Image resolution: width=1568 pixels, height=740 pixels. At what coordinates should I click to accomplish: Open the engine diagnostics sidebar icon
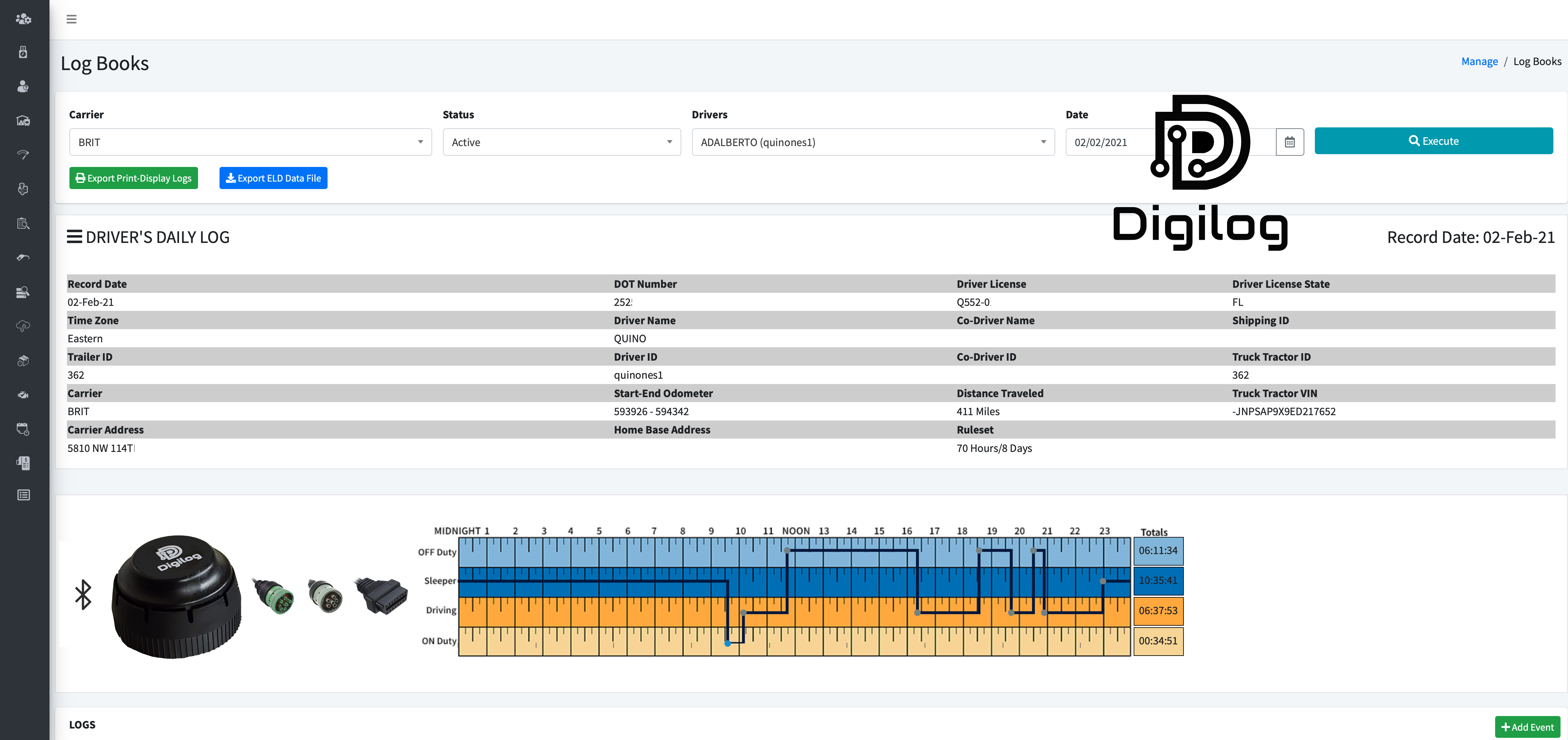23,395
